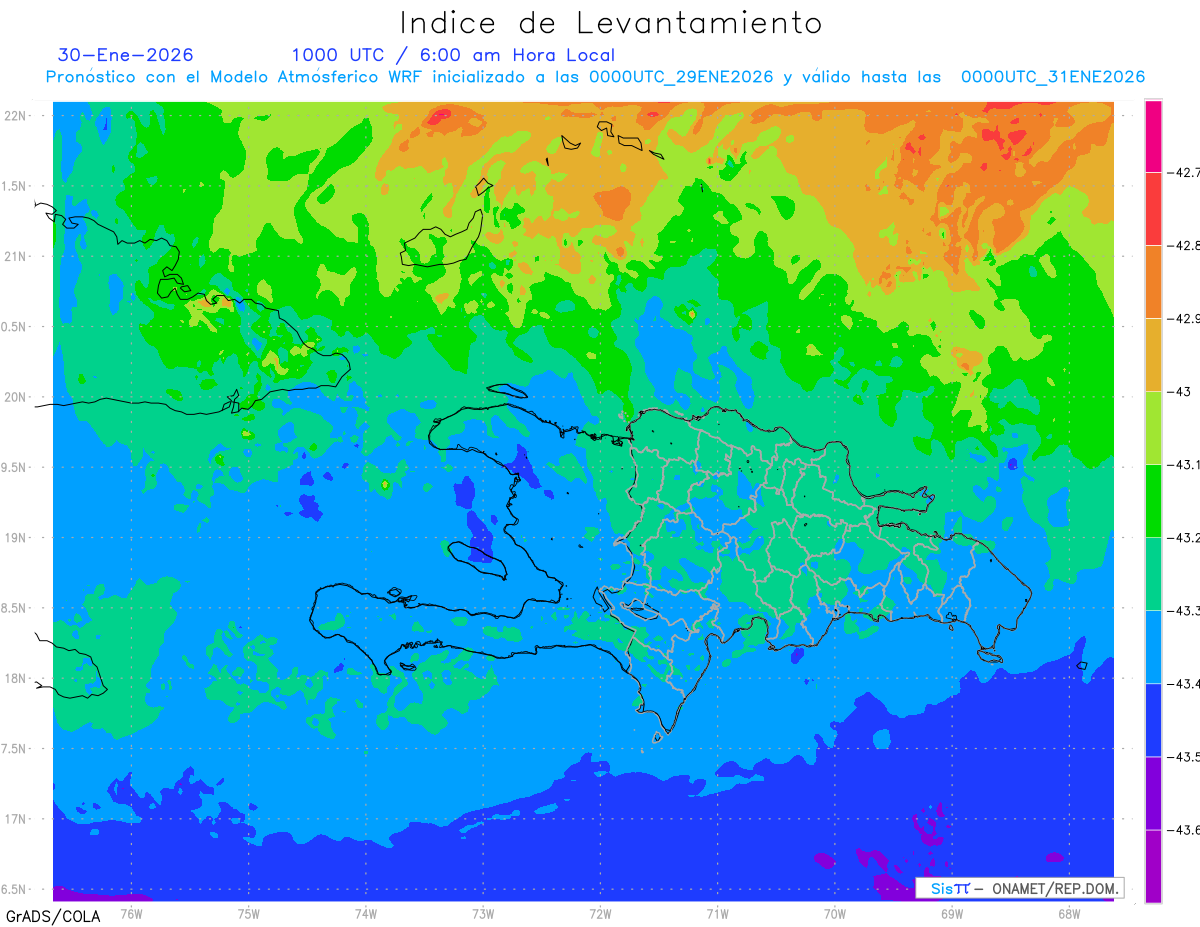Click the latitude label "20N"

pos(17,397)
